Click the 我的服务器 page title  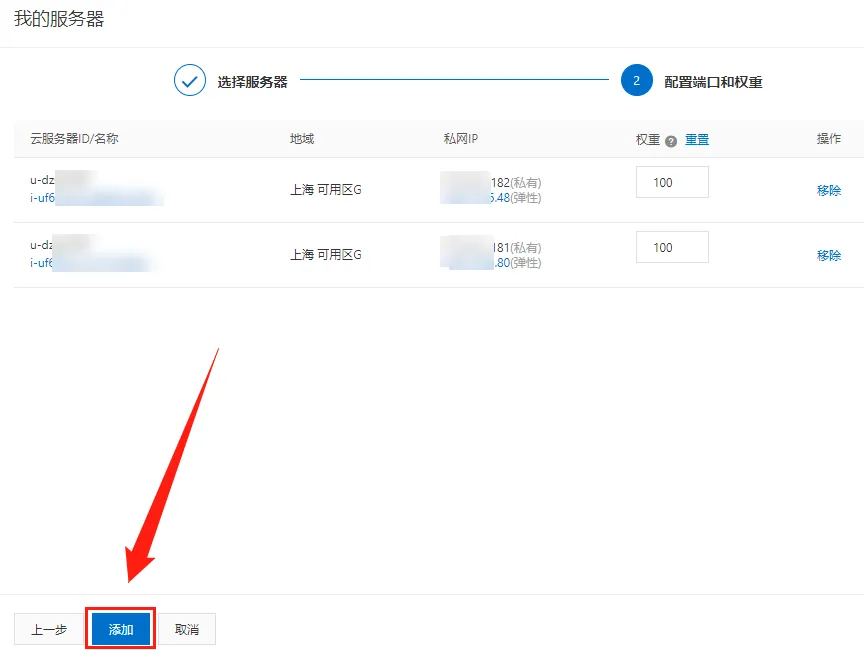click(x=59, y=19)
